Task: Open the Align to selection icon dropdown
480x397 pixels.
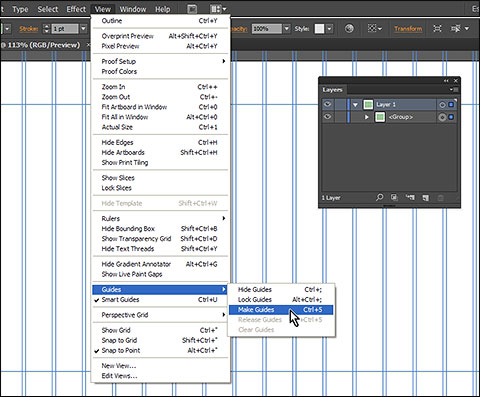Action: click(375, 29)
